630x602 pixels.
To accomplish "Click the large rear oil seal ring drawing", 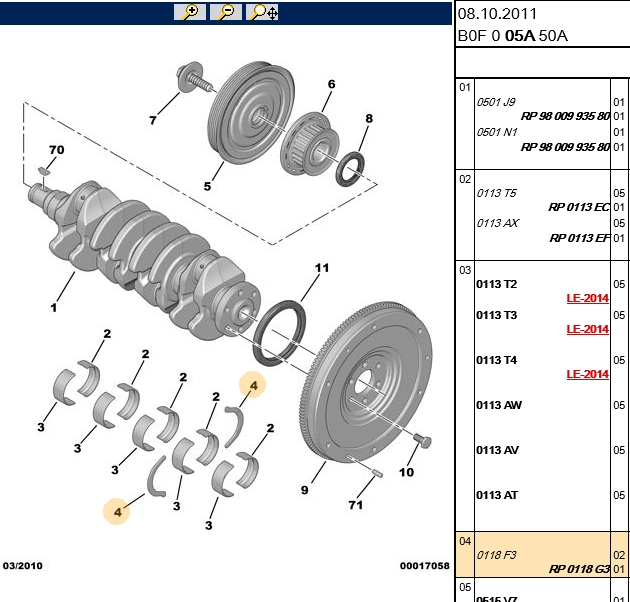I will tap(279, 333).
